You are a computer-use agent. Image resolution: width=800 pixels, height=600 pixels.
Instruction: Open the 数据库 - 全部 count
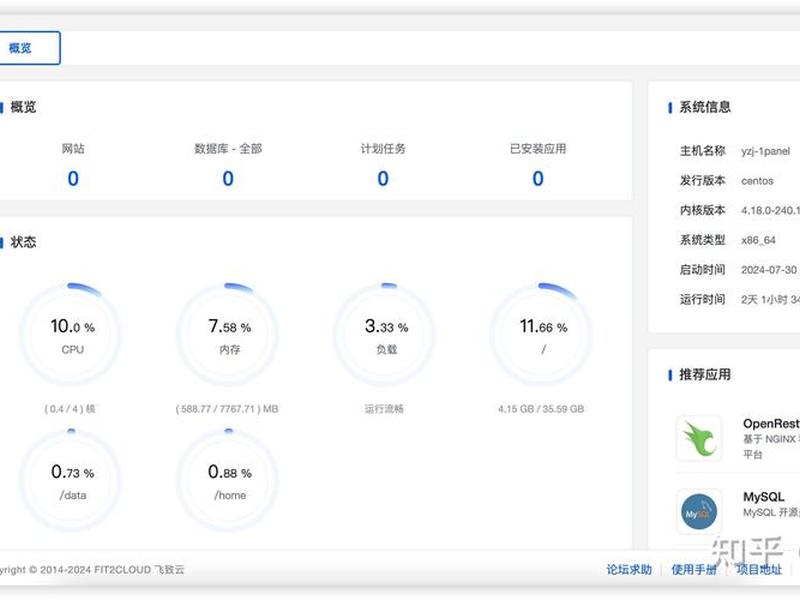(228, 179)
